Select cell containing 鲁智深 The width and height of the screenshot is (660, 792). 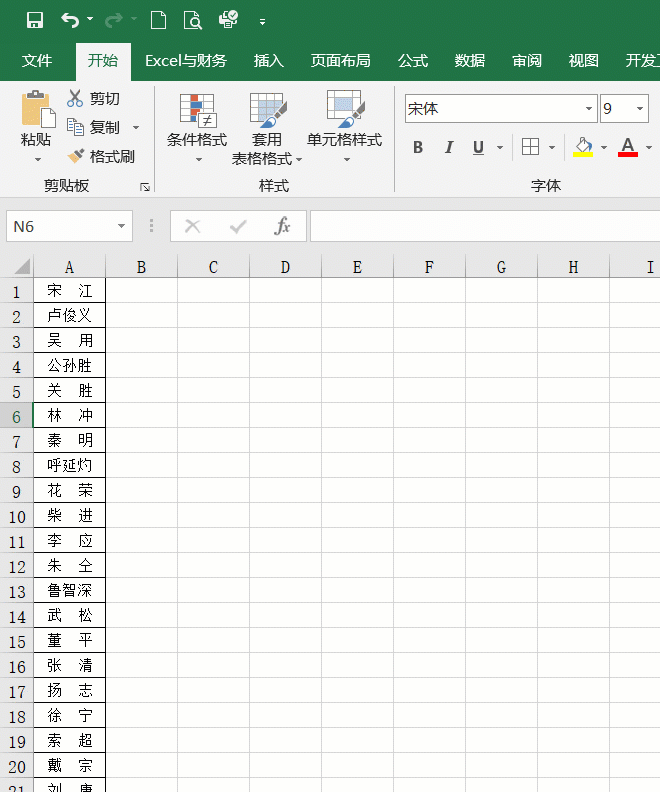pos(69,590)
